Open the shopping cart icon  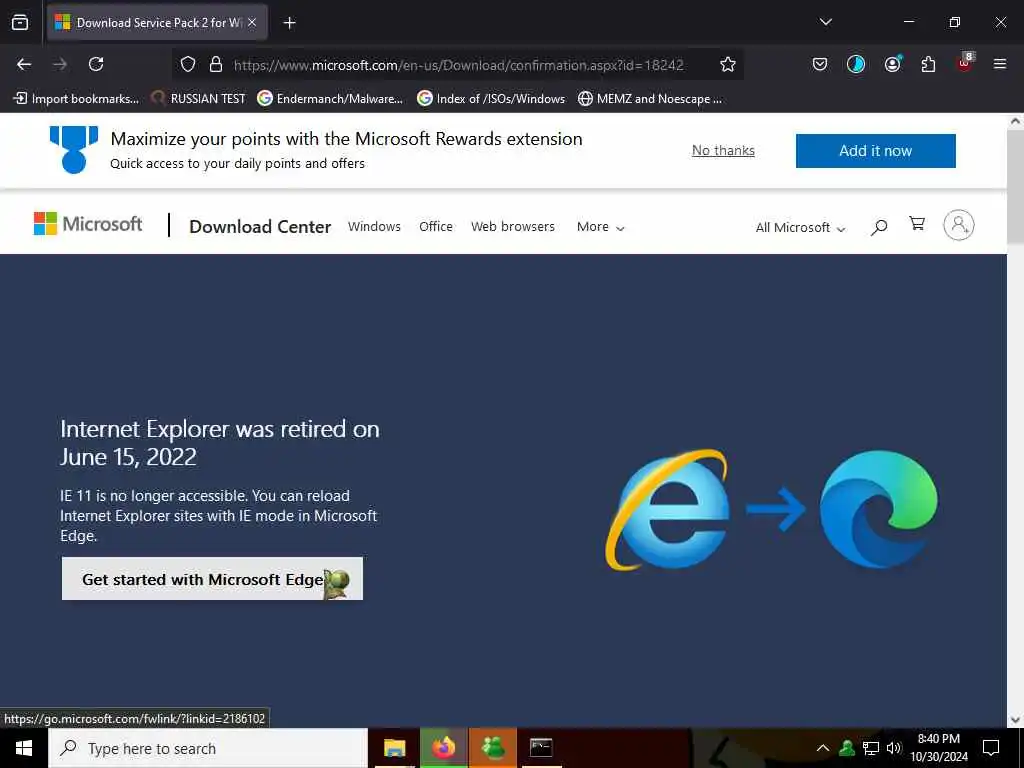(917, 224)
